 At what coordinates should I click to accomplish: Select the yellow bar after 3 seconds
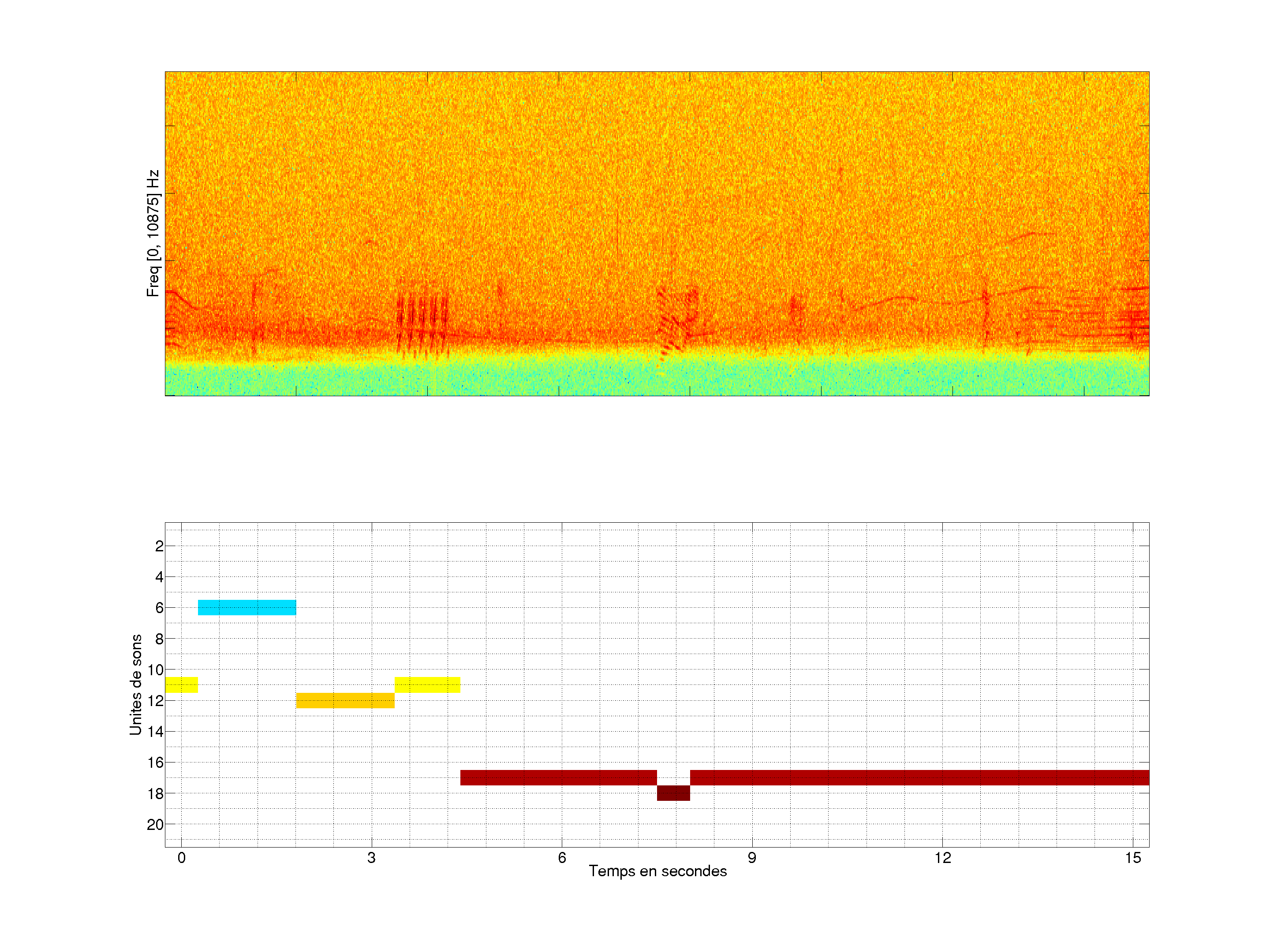tap(427, 684)
